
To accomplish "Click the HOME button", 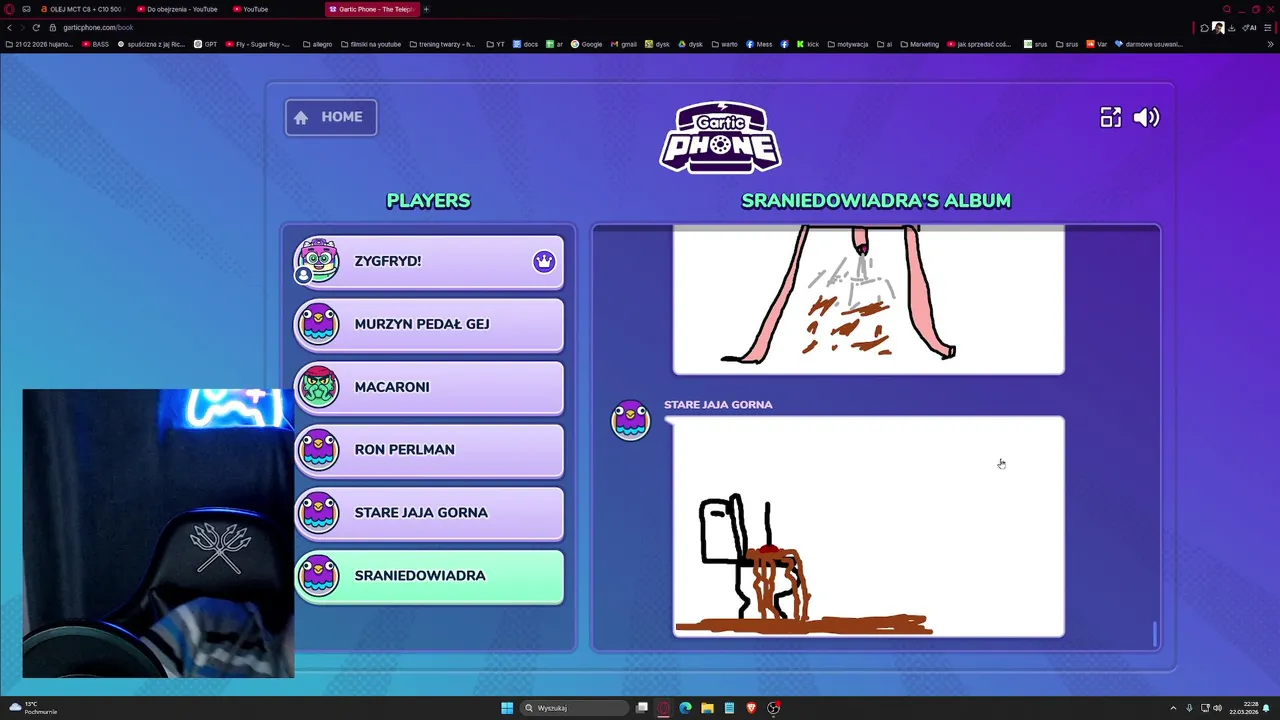I will [331, 117].
